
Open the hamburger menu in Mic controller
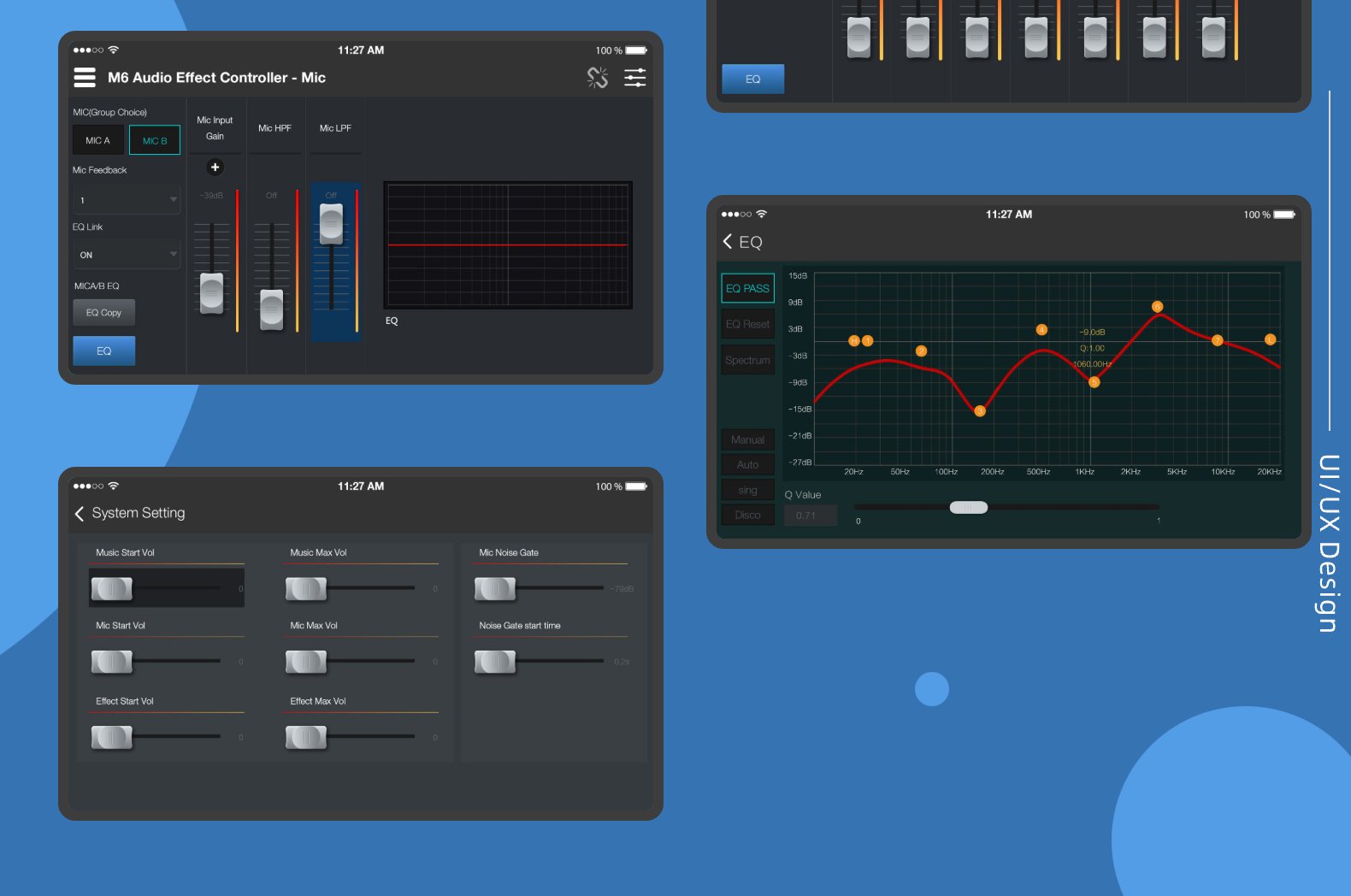point(85,78)
